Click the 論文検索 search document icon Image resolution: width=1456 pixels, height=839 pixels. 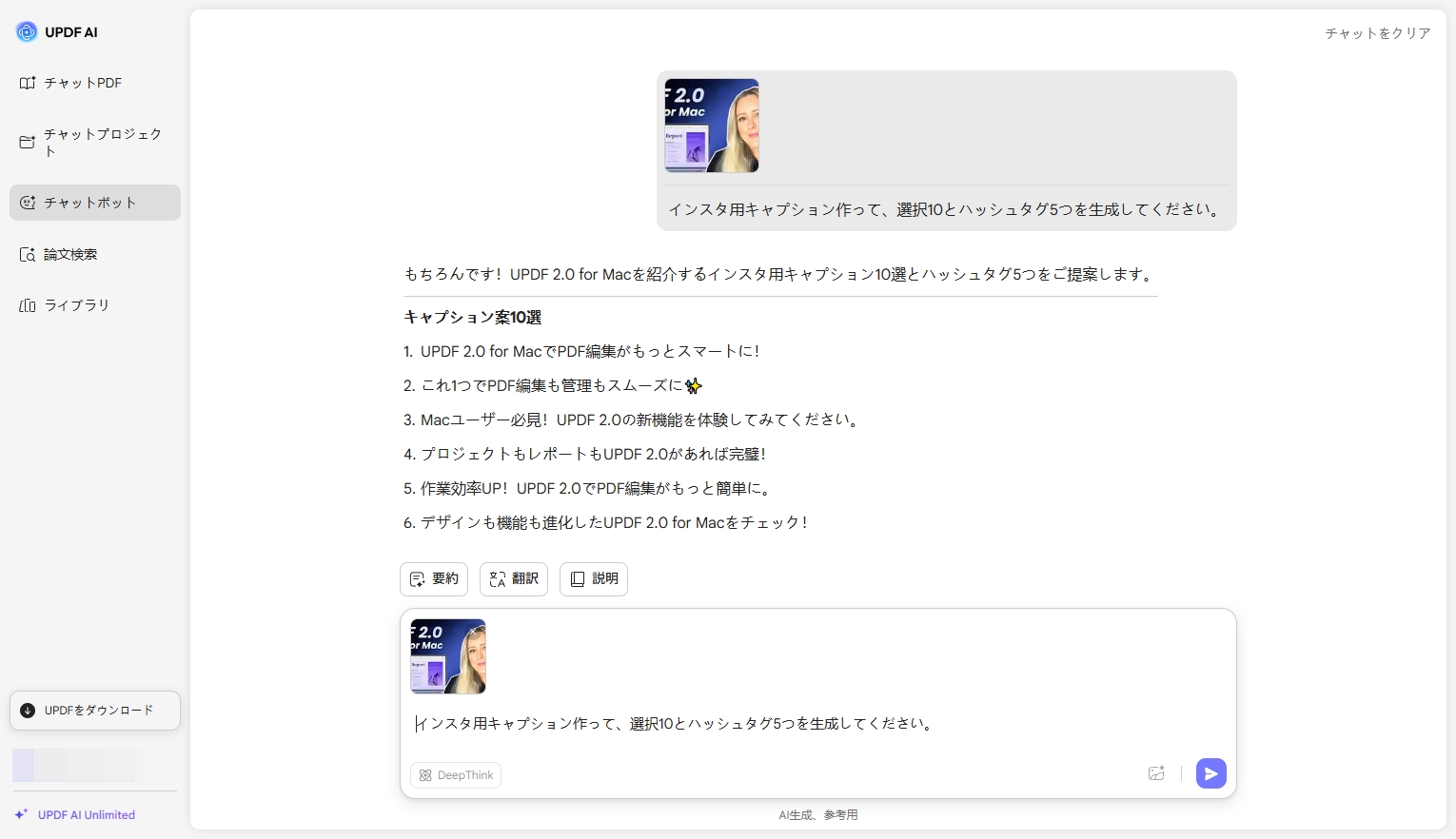click(28, 254)
